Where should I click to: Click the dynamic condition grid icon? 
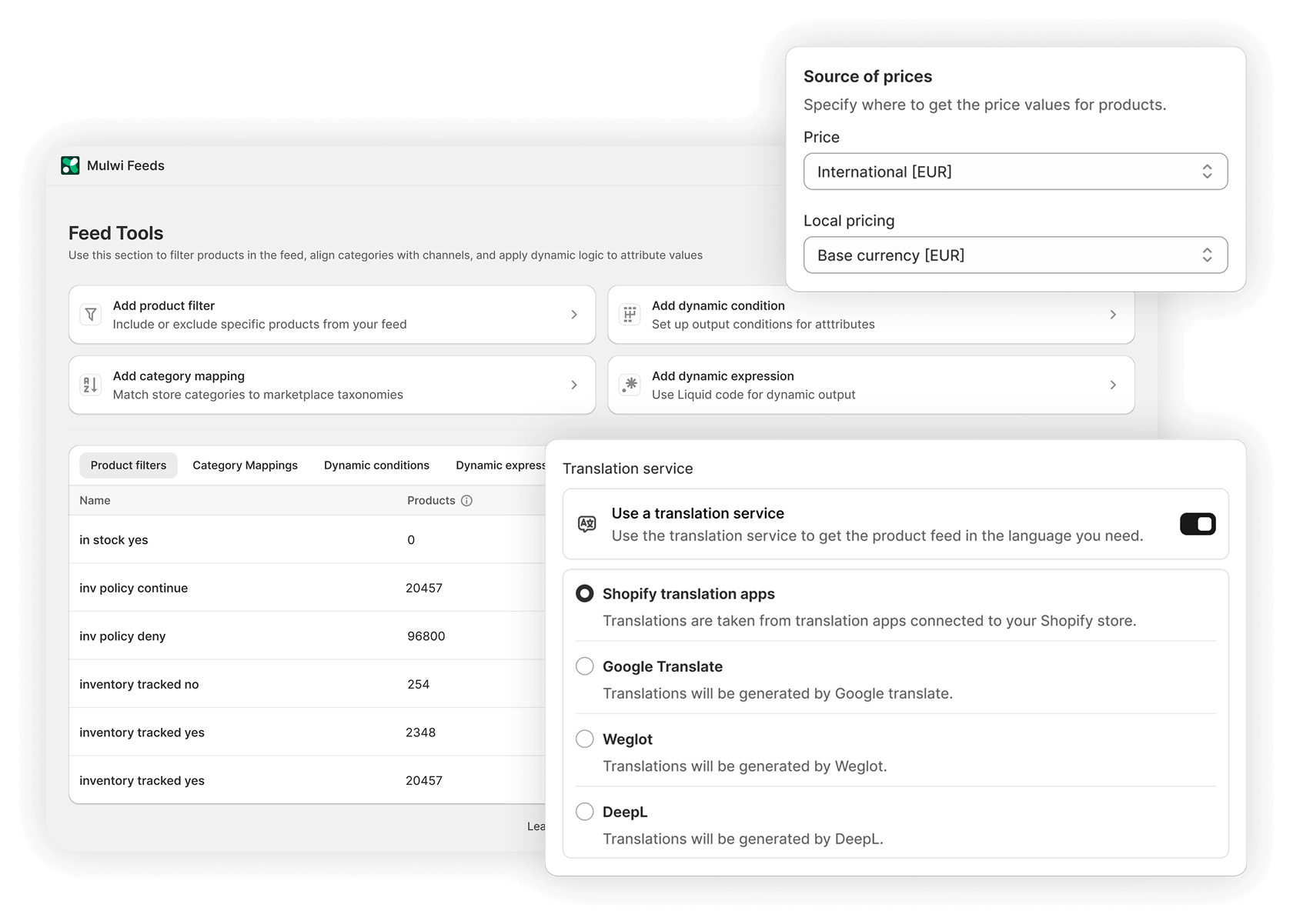pyautogui.click(x=630, y=315)
